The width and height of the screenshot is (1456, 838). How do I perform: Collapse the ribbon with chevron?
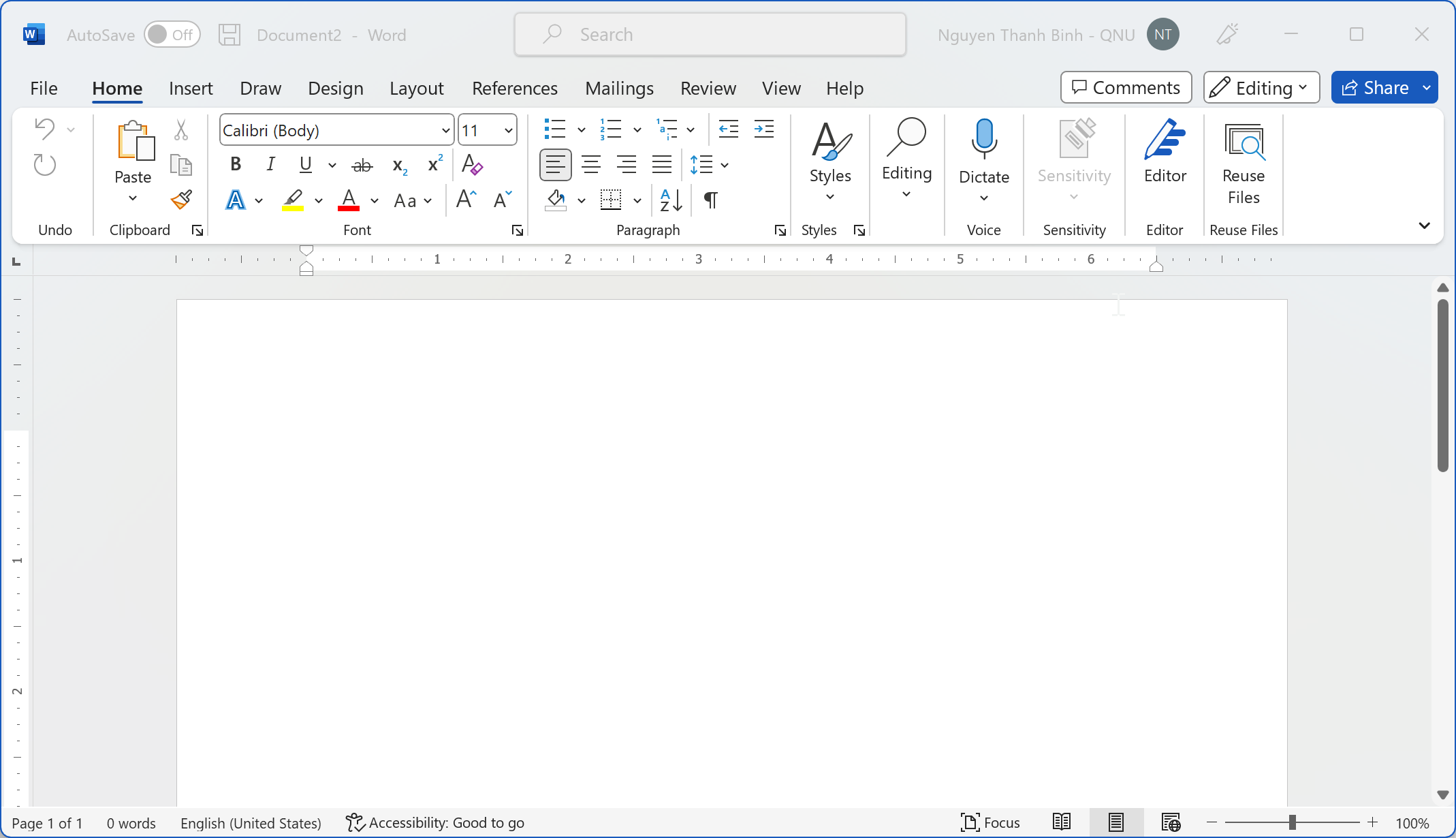1424,226
